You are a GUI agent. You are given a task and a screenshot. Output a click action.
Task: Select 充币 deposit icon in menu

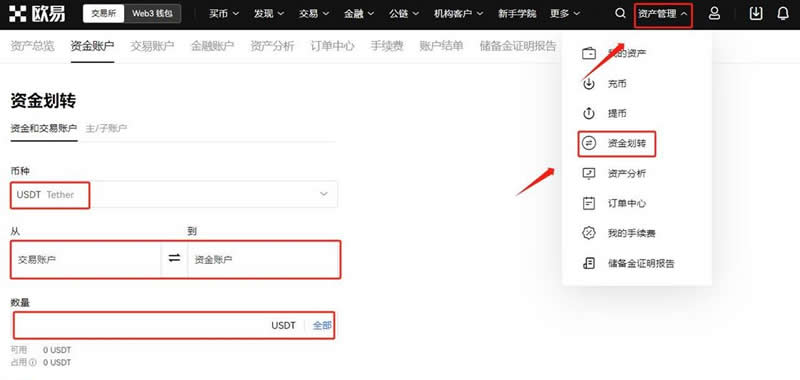click(589, 84)
